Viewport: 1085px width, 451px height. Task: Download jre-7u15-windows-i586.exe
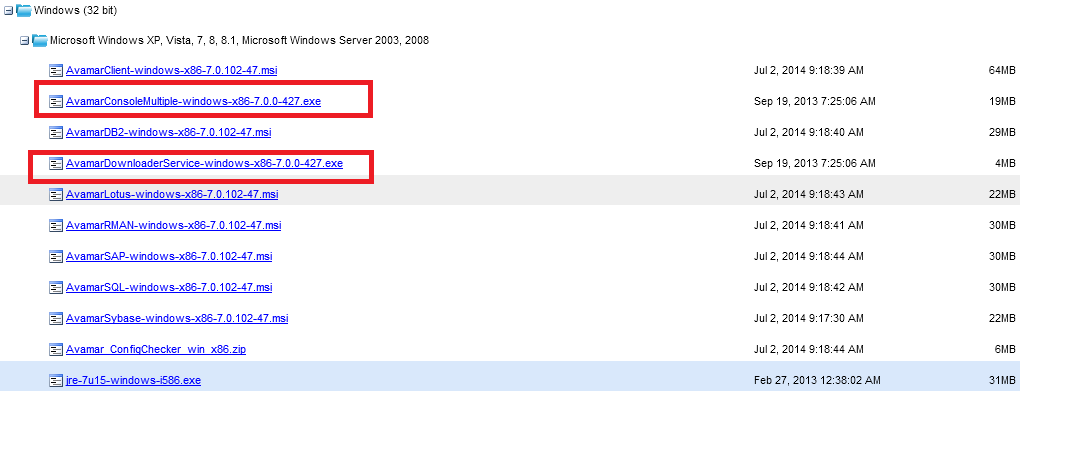point(133,381)
